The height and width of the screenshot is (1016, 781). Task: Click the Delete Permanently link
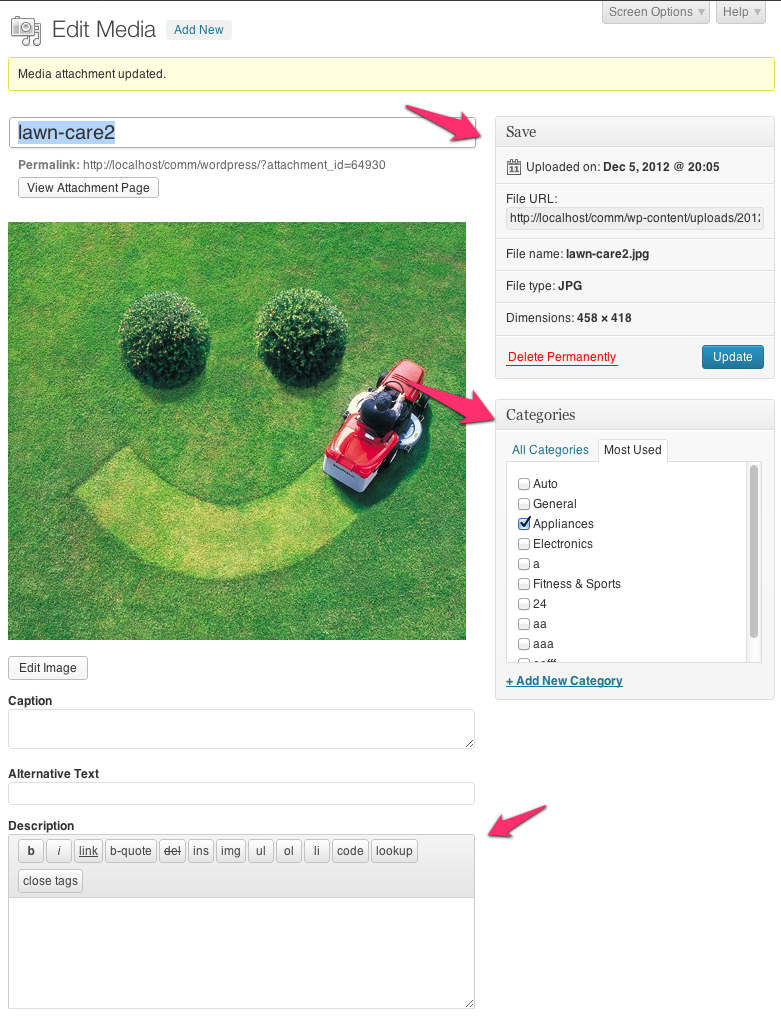pos(561,357)
